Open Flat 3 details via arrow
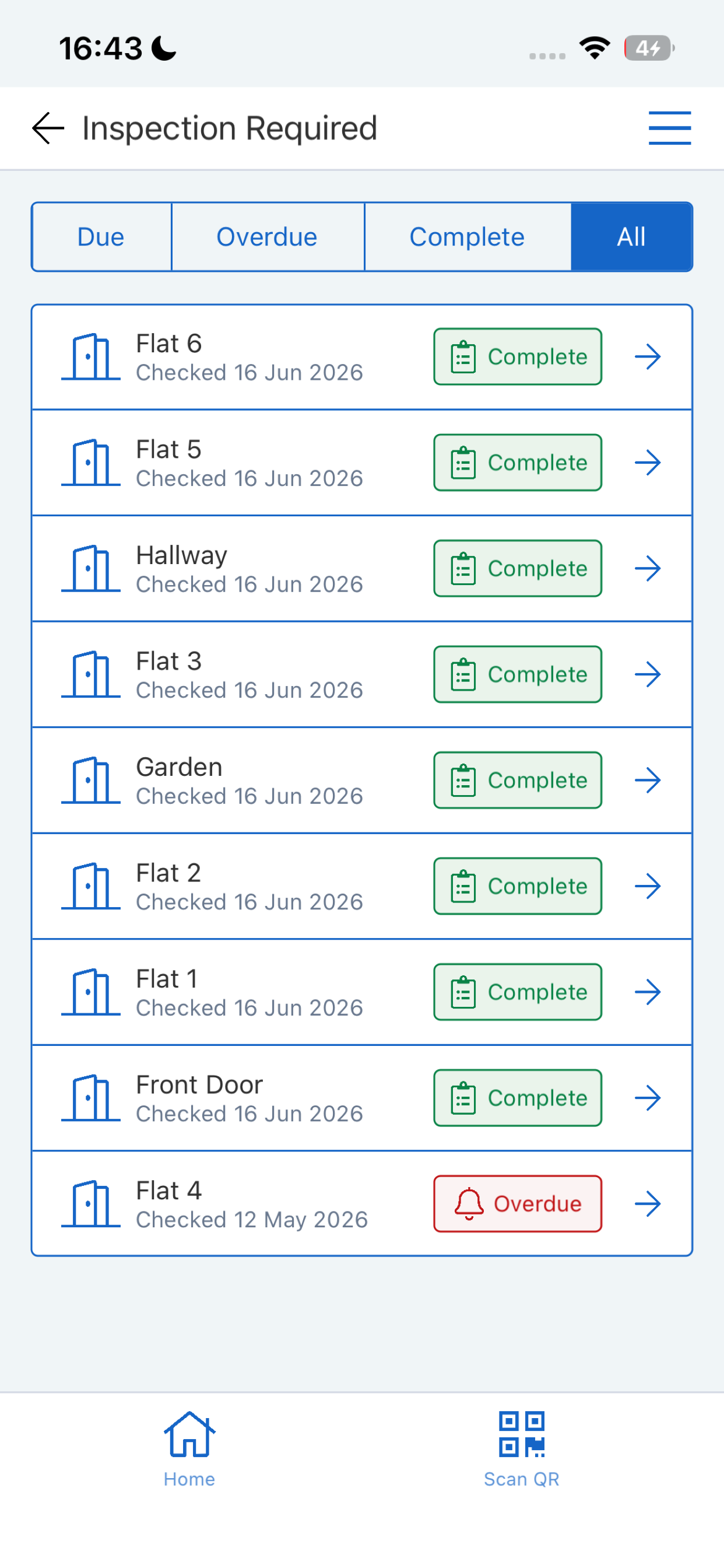The height and width of the screenshot is (1568, 724). [647, 674]
